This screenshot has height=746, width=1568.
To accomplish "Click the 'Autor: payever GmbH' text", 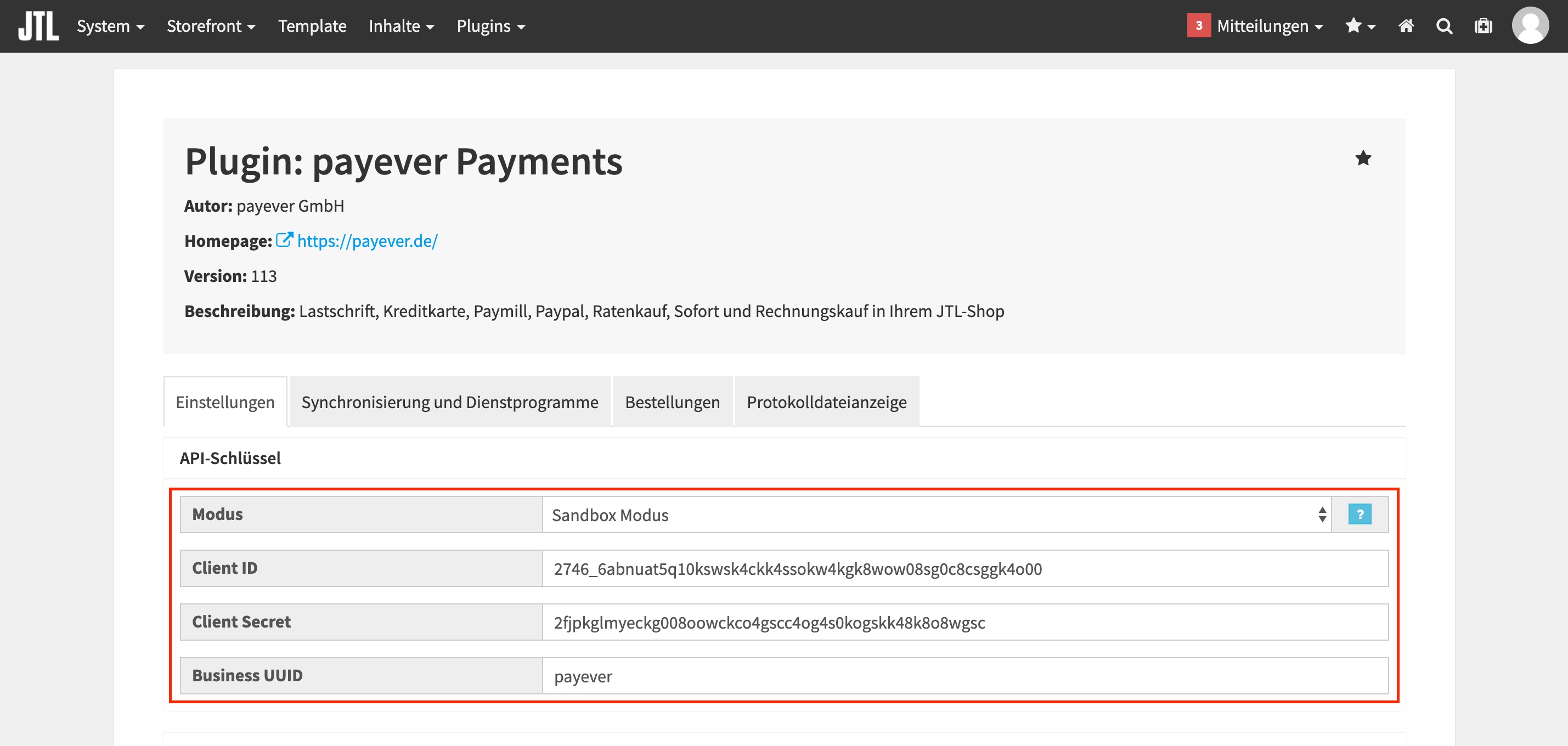I will tap(264, 206).
